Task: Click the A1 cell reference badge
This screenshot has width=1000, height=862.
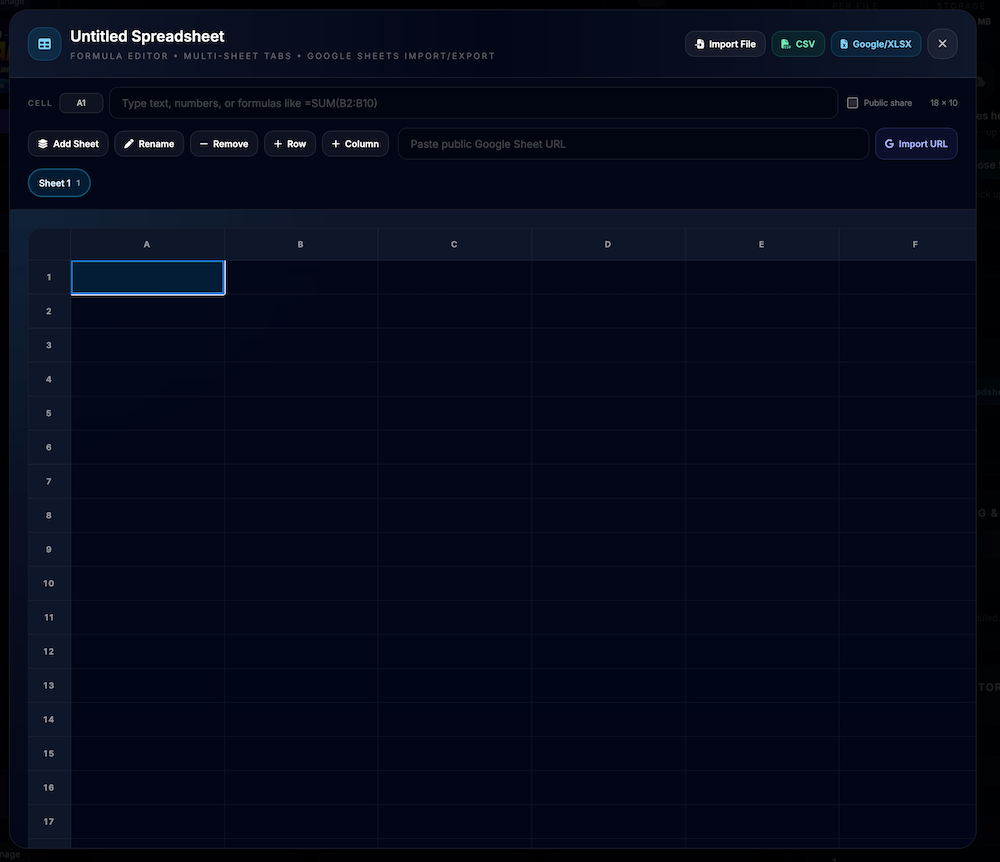Action: [81, 102]
